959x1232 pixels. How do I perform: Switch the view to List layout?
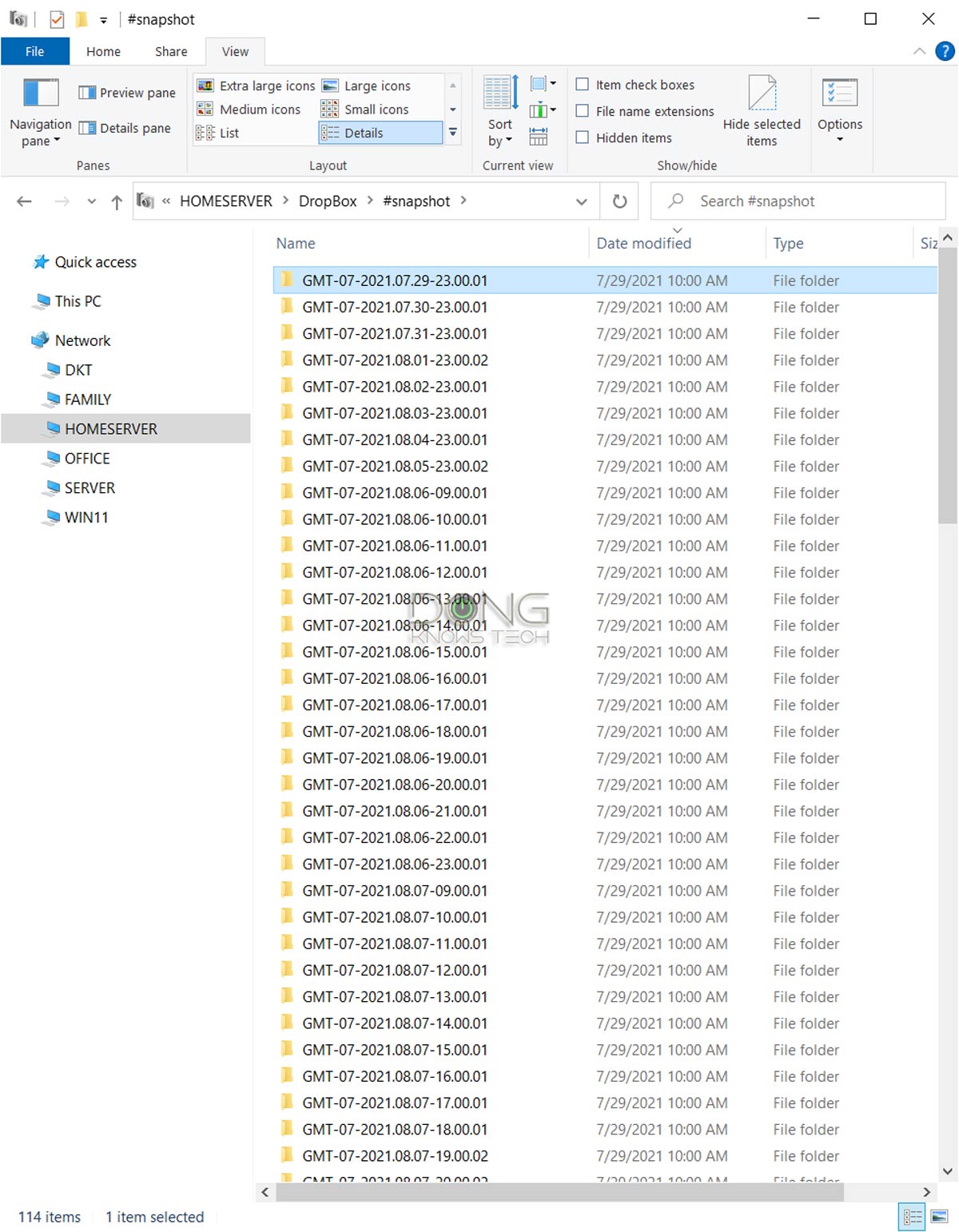[229, 133]
